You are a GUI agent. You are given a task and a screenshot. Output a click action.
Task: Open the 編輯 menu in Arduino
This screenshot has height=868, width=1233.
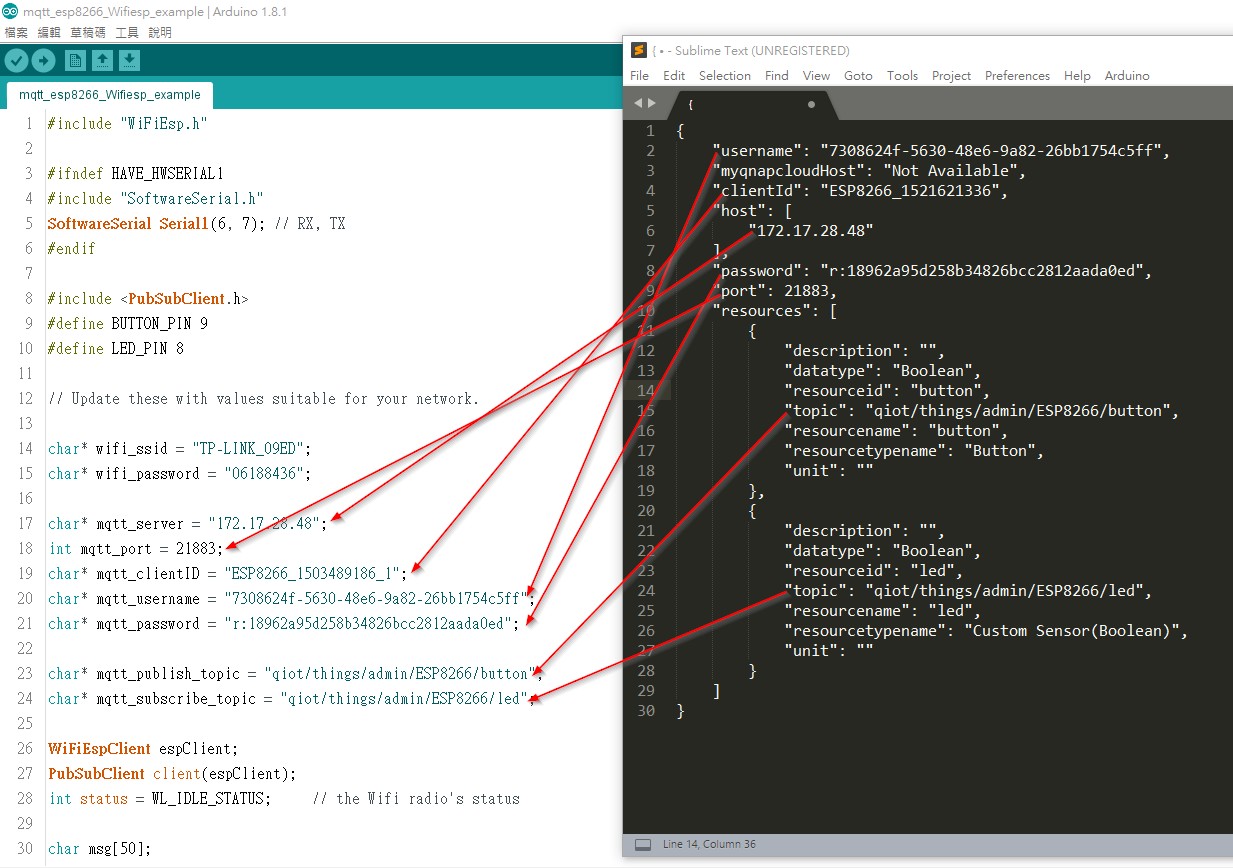click(49, 33)
